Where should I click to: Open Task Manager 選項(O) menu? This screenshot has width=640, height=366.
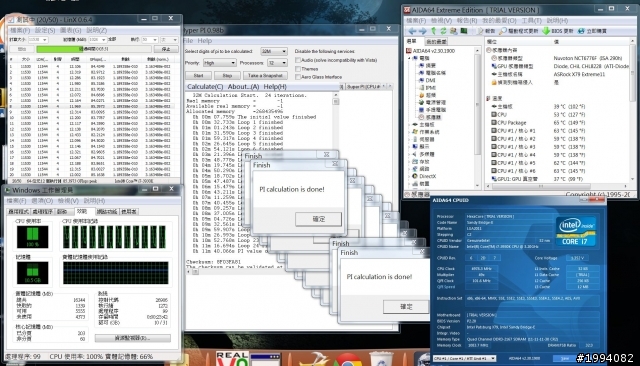(43, 201)
